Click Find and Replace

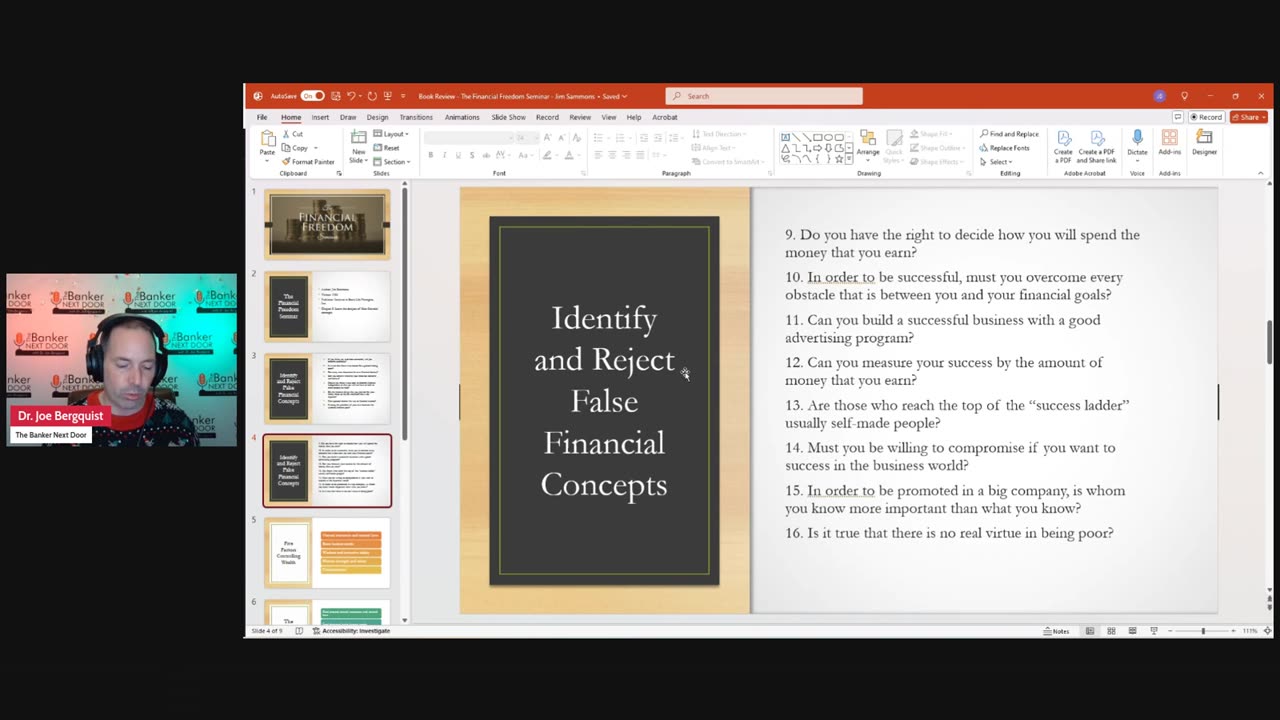[1009, 134]
